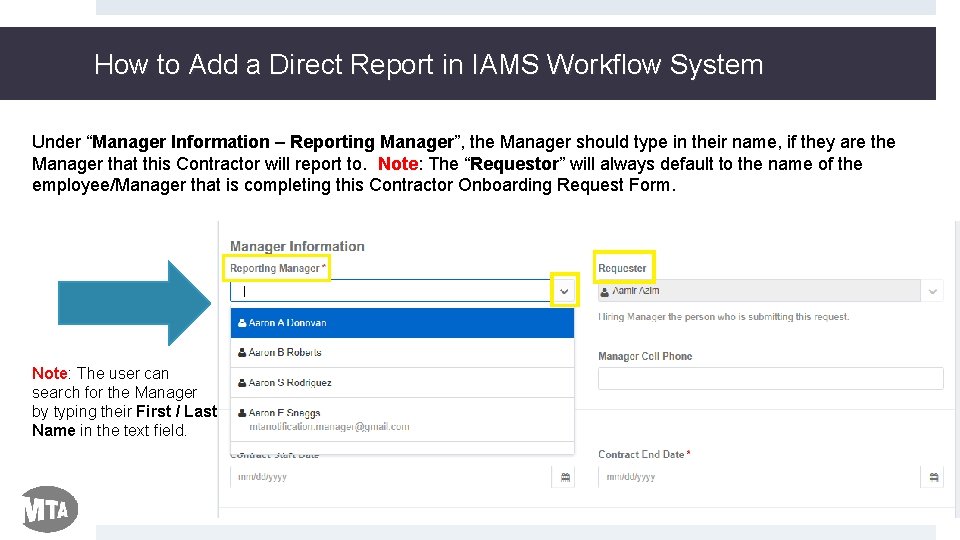Click the person icon next to Aamir Azim
This screenshot has width=960, height=540.
click(x=604, y=291)
